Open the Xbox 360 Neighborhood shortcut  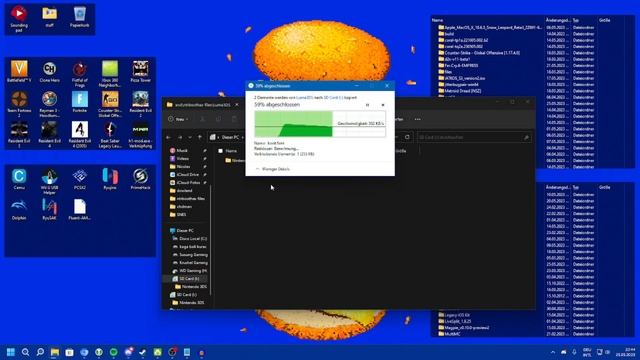(110, 73)
